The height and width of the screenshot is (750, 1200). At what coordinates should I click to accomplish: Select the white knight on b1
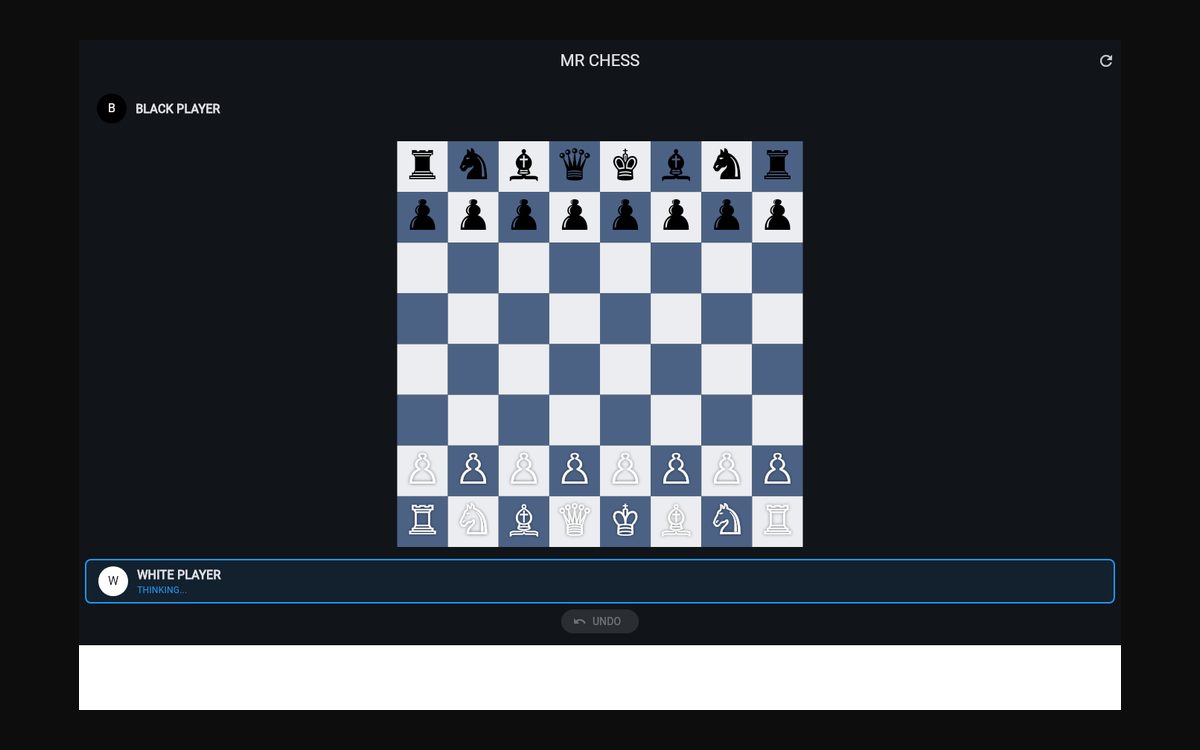[x=473, y=521]
